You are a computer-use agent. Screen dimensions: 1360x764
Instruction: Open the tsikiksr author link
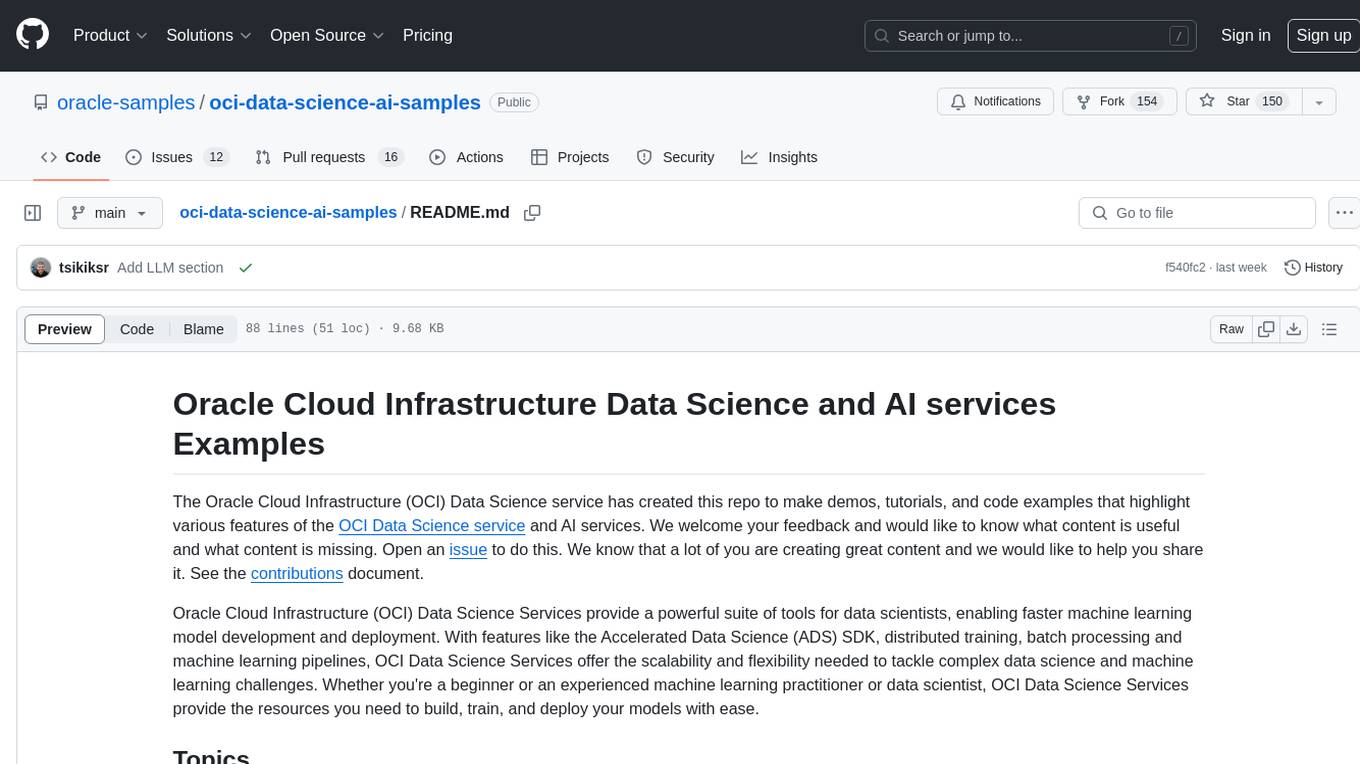[x=84, y=268]
